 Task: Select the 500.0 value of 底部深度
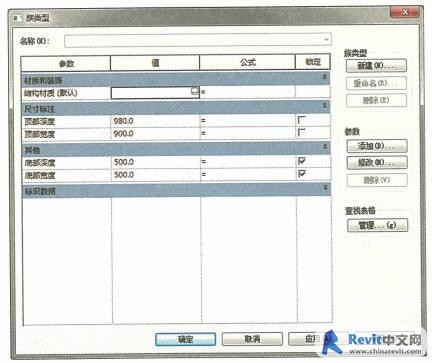point(124,162)
